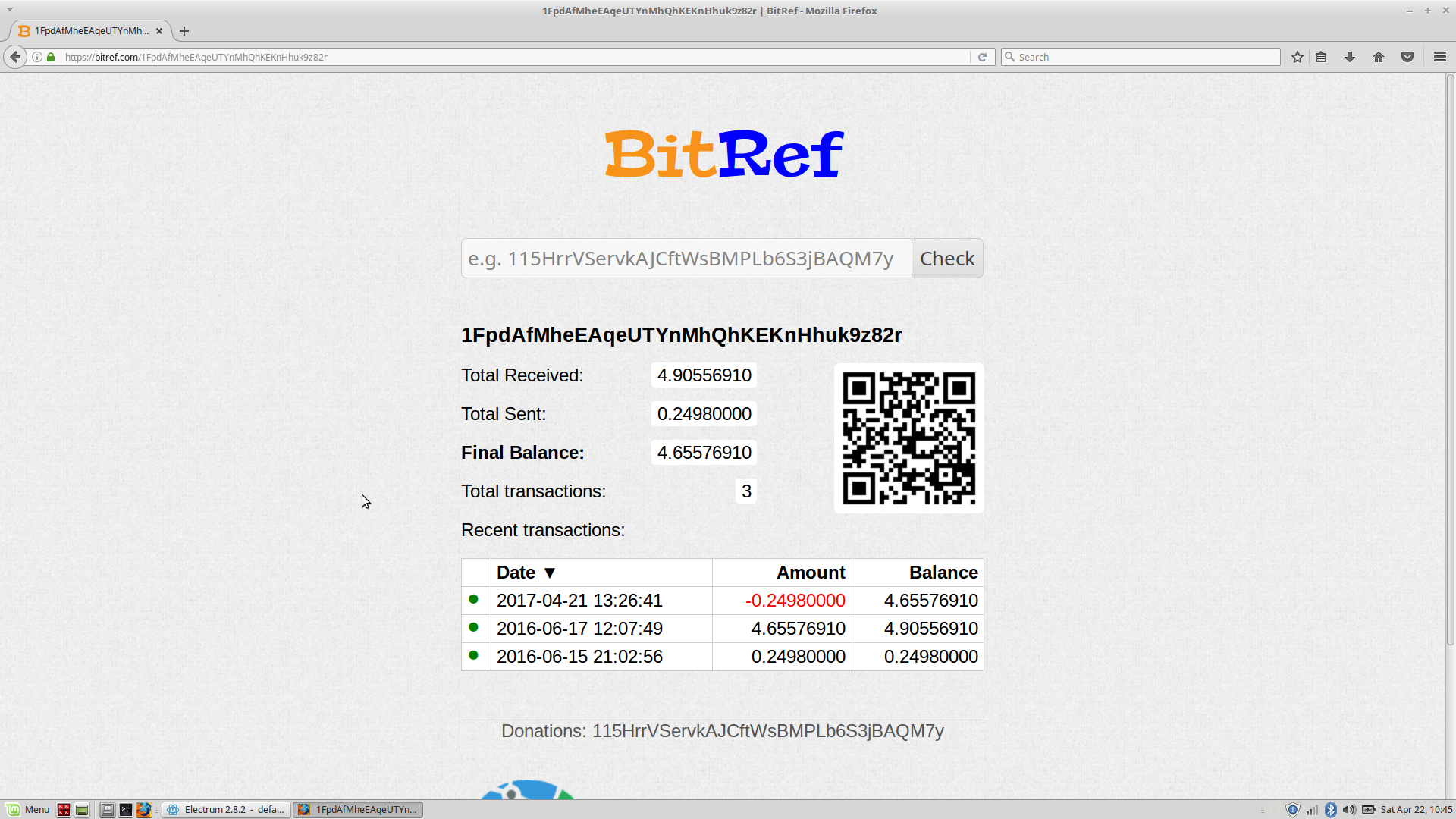Click green file manager icon in taskbar
The height and width of the screenshot is (819, 1456).
point(82,810)
